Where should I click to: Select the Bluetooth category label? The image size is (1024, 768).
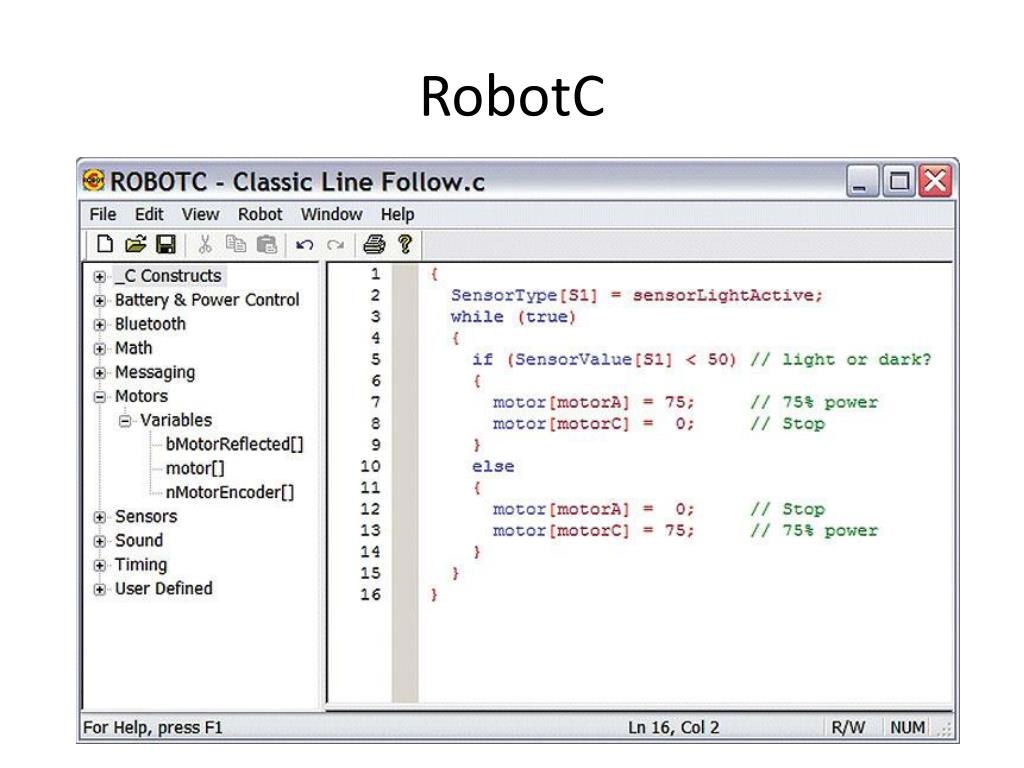150,324
